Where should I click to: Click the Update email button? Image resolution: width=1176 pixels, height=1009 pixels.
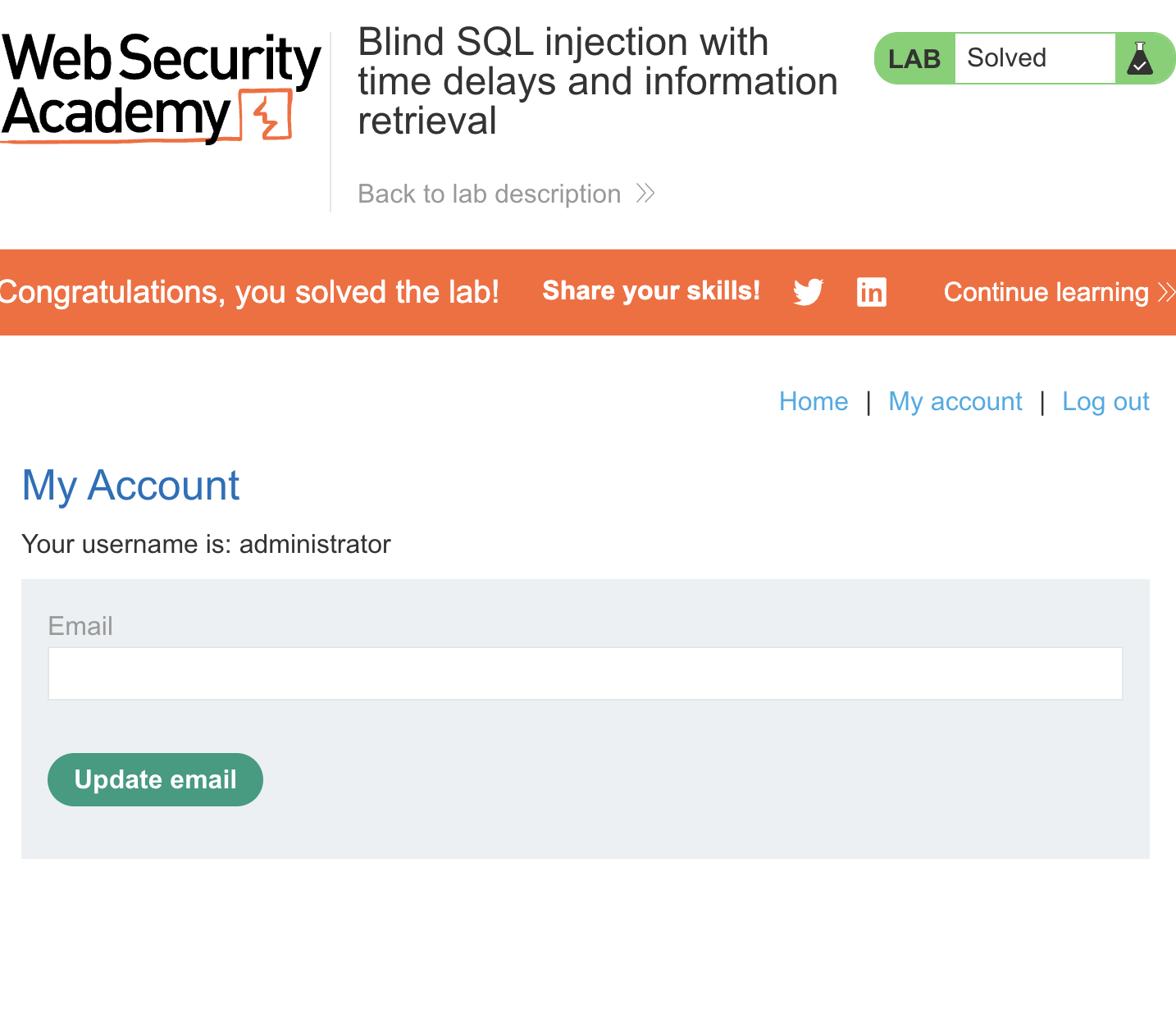(155, 779)
